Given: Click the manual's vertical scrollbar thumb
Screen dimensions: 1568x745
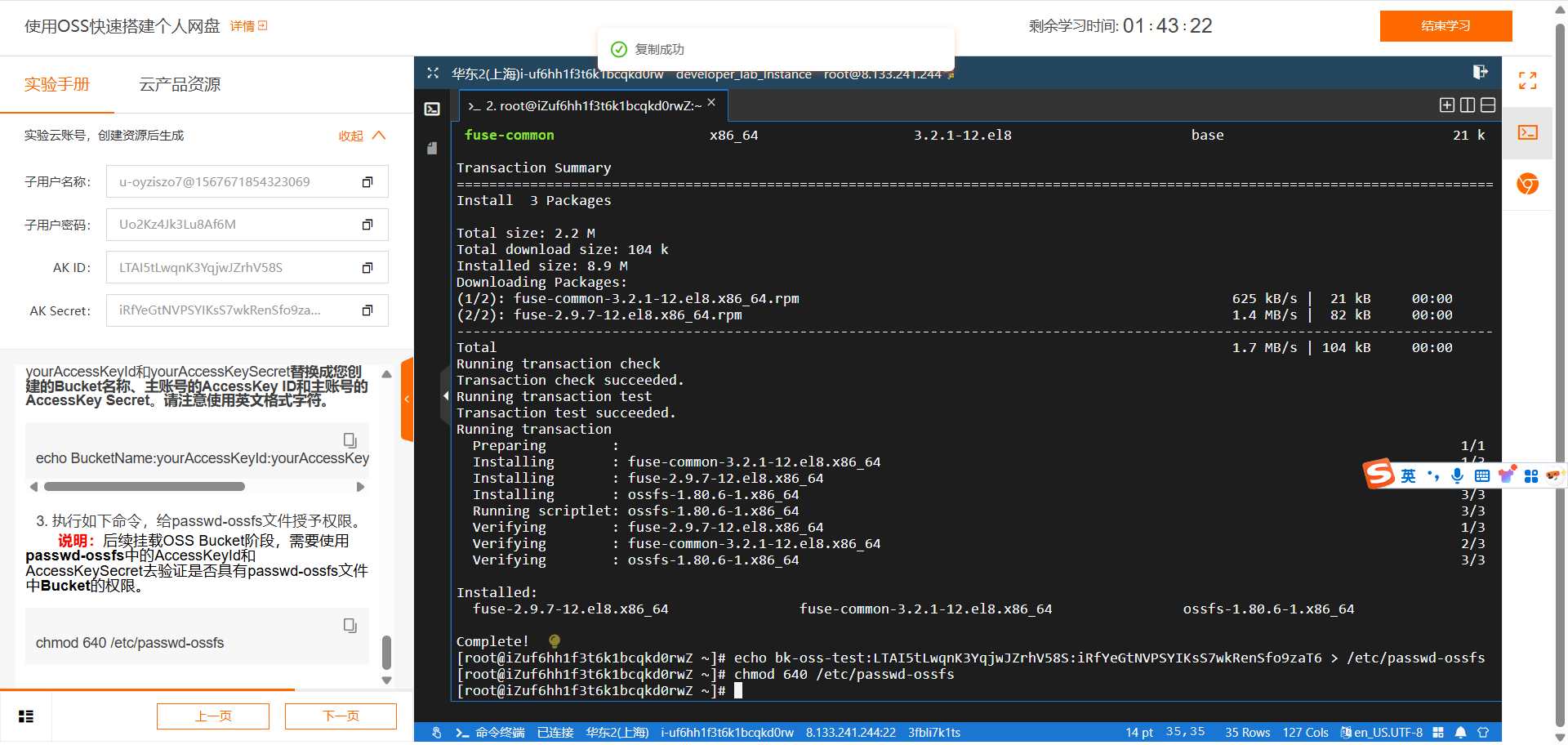Looking at the screenshot, I should tap(387, 653).
